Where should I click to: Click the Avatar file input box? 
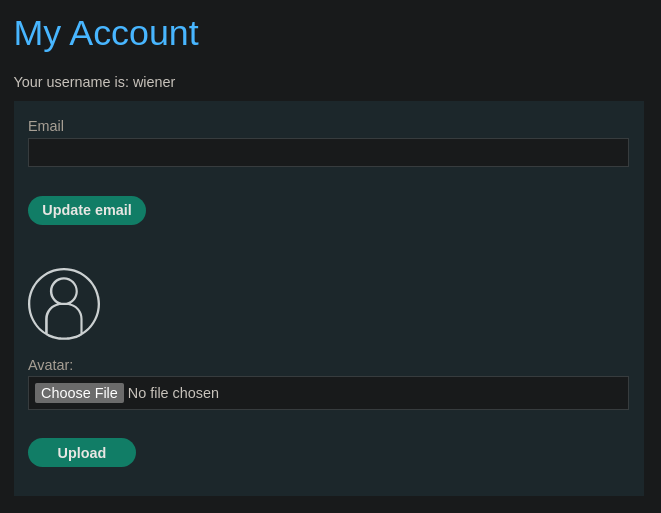click(x=328, y=393)
